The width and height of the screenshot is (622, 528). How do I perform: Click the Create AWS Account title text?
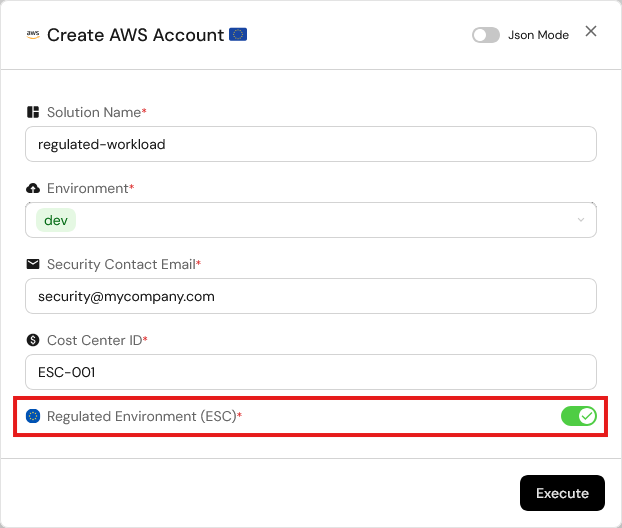click(x=135, y=35)
